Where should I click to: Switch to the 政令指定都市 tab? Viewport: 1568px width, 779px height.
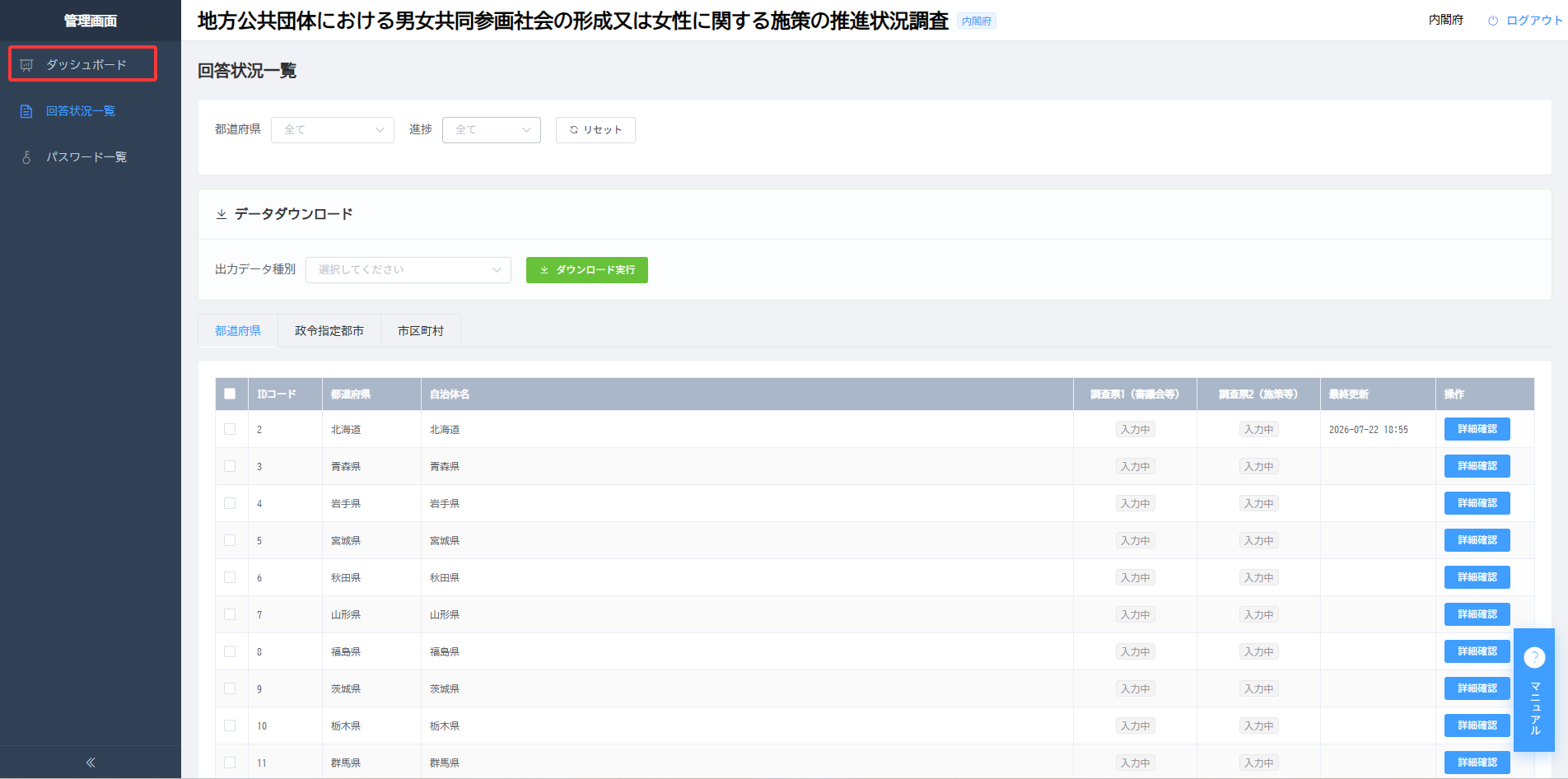click(329, 331)
